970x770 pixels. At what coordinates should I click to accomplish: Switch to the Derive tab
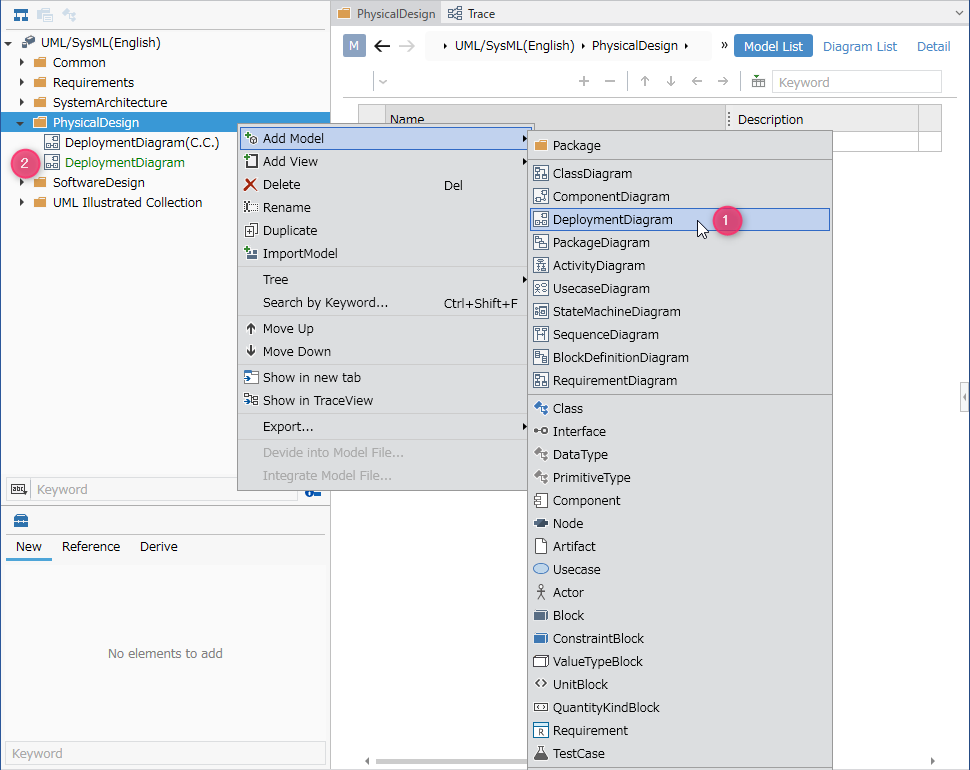[158, 547]
